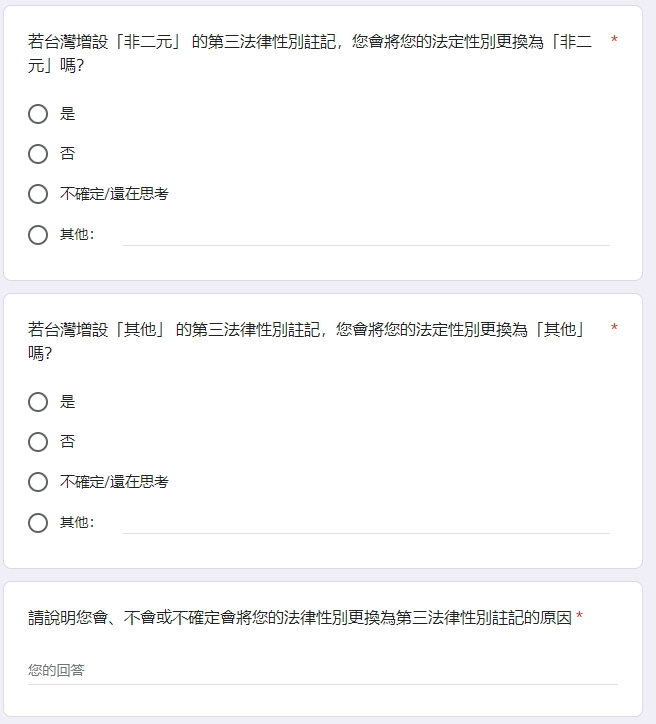Click the 不確定/還在思考 label text in first question

tap(114, 194)
